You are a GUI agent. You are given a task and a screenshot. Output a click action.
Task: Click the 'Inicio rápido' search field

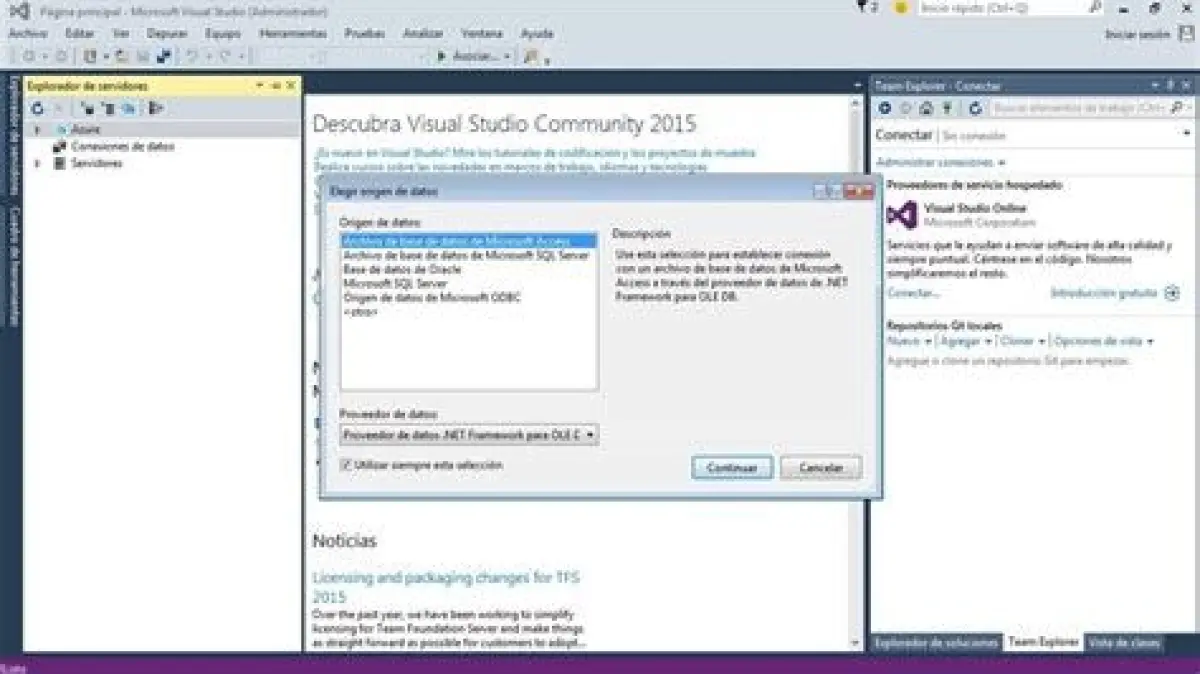click(x=1000, y=8)
